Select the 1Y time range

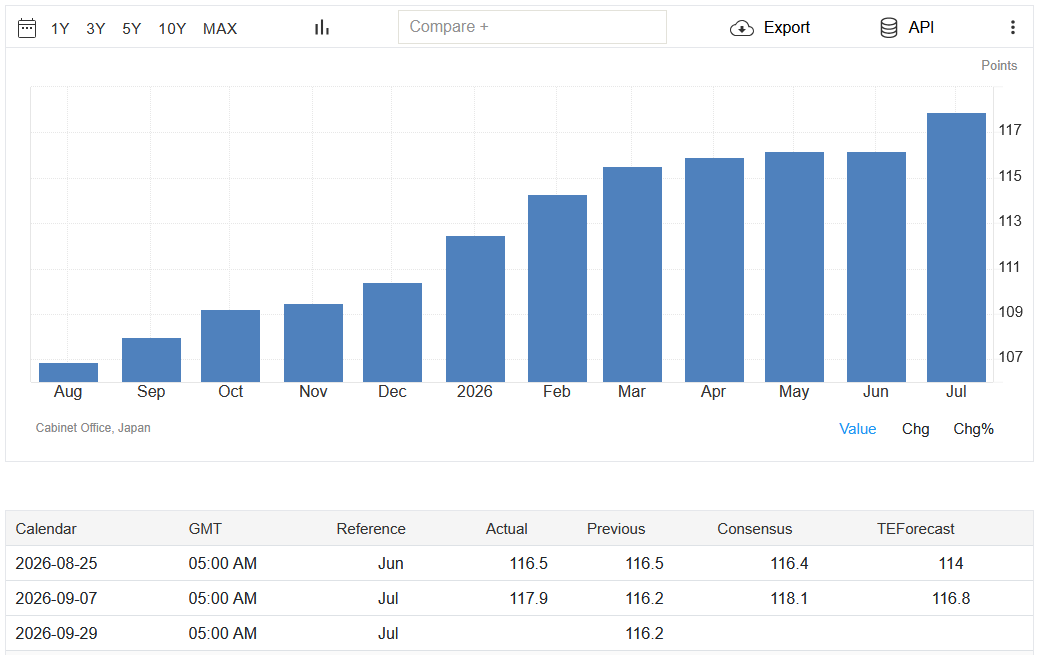point(60,29)
